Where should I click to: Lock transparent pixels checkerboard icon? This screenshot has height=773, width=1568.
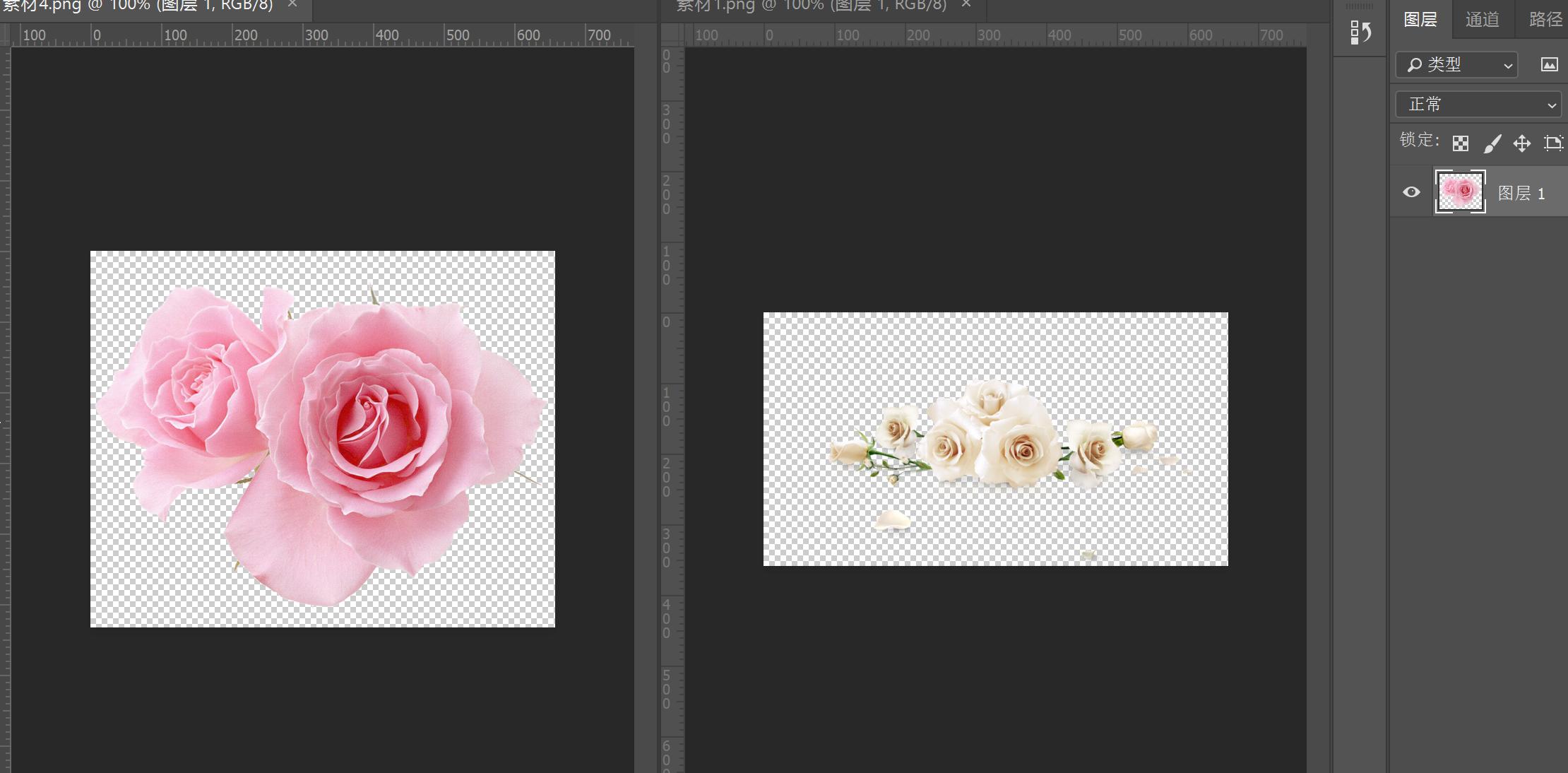[x=1461, y=143]
